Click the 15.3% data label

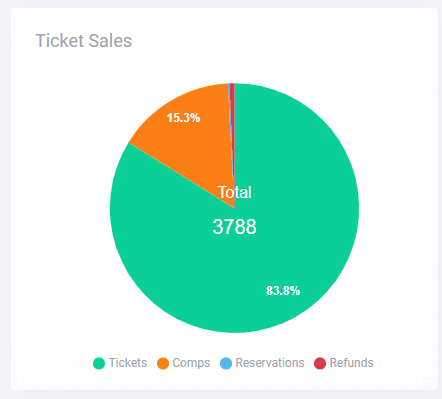183,118
